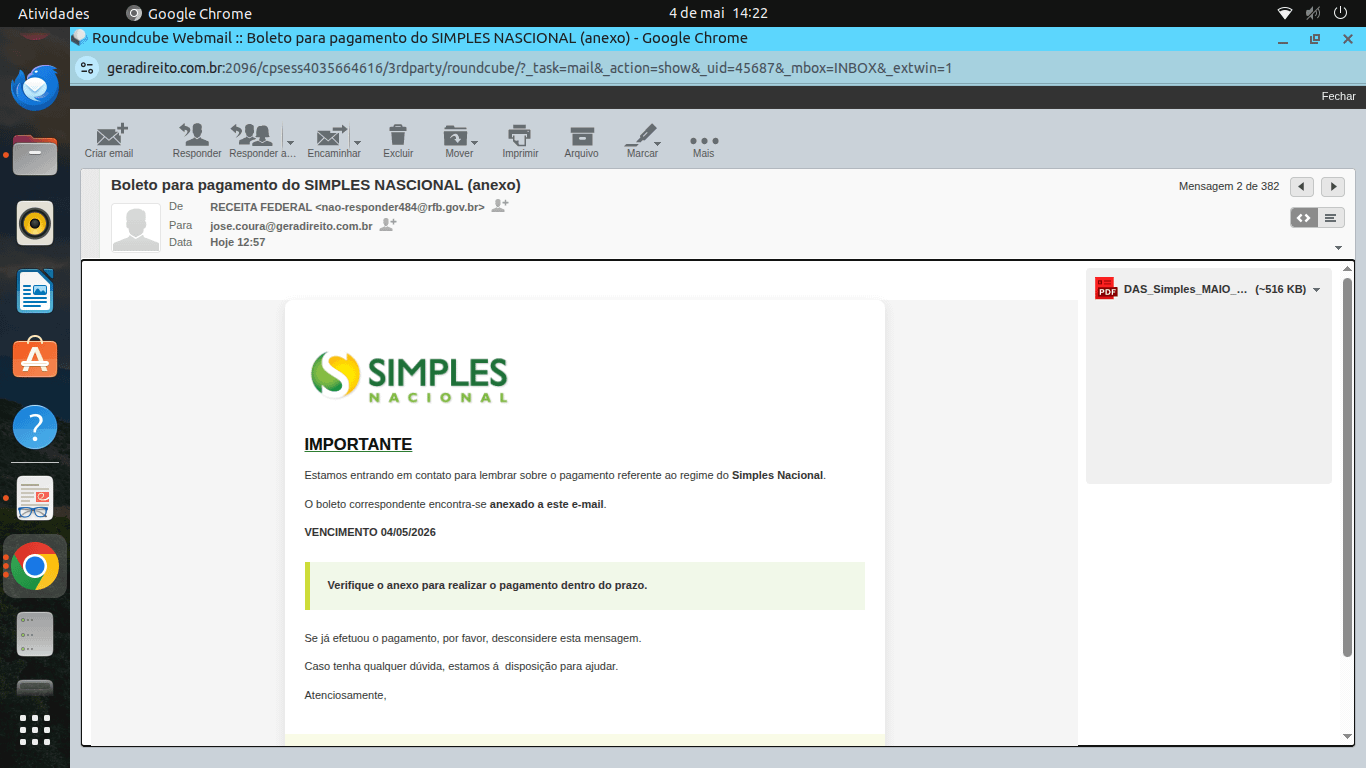Click the 'Verifique o anexo' notice text

[x=487, y=585]
